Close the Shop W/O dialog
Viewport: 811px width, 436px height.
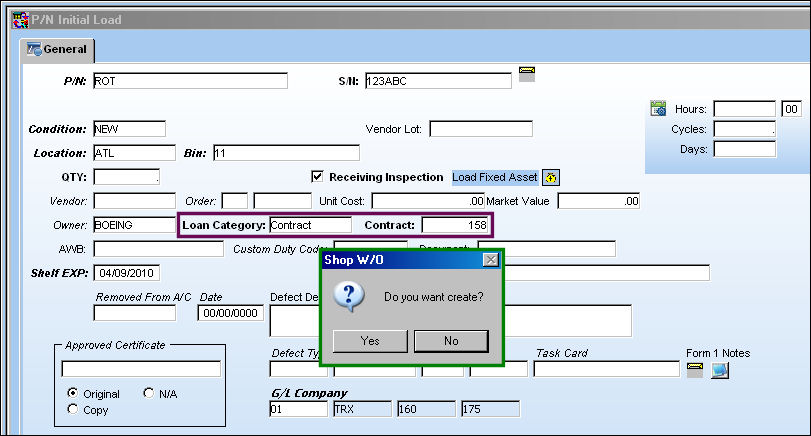pos(491,260)
